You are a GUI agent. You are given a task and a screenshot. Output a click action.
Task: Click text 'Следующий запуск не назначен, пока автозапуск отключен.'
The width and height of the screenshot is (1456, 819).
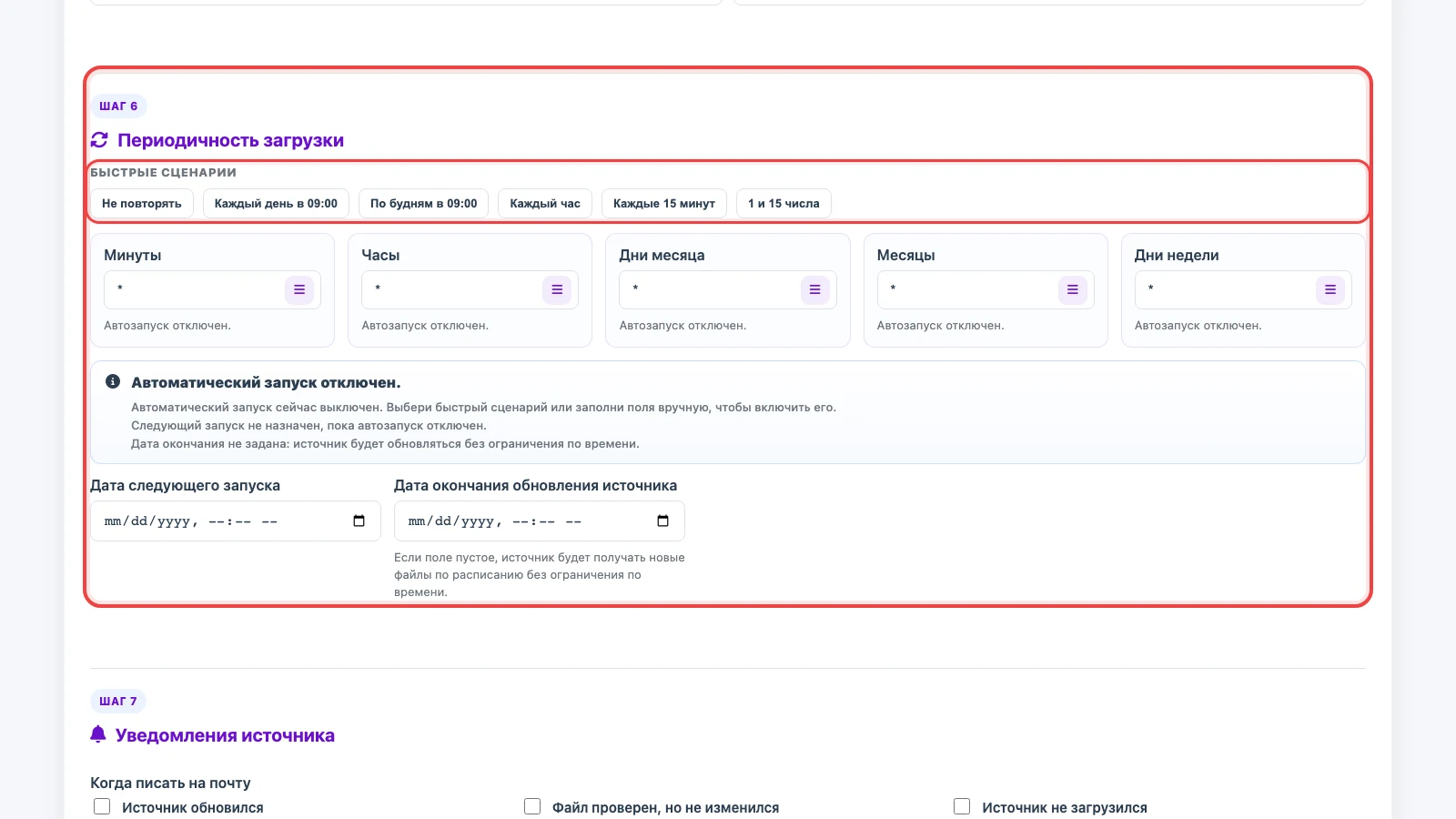pos(308,425)
